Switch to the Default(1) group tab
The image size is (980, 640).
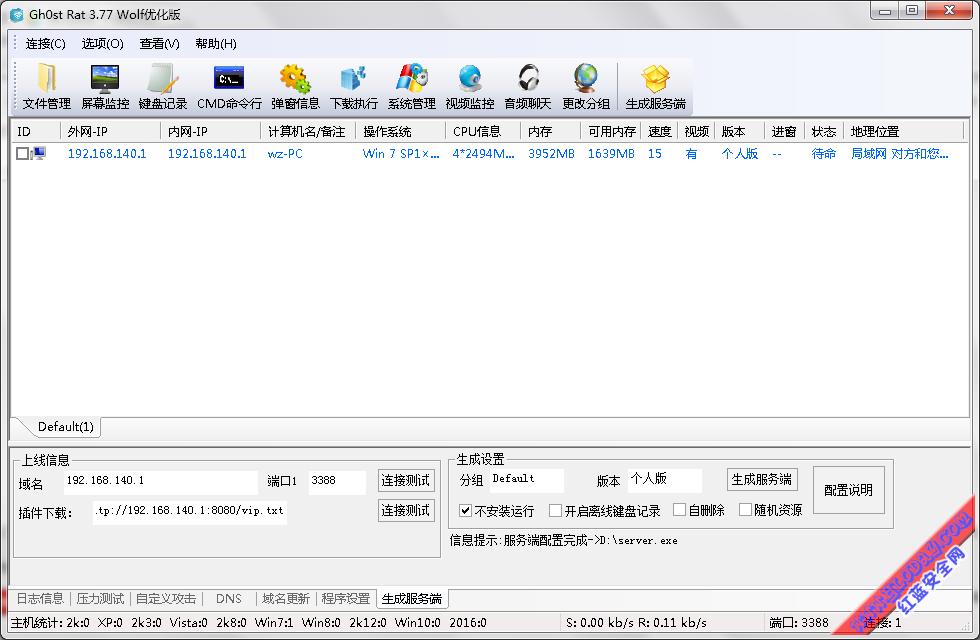66,427
